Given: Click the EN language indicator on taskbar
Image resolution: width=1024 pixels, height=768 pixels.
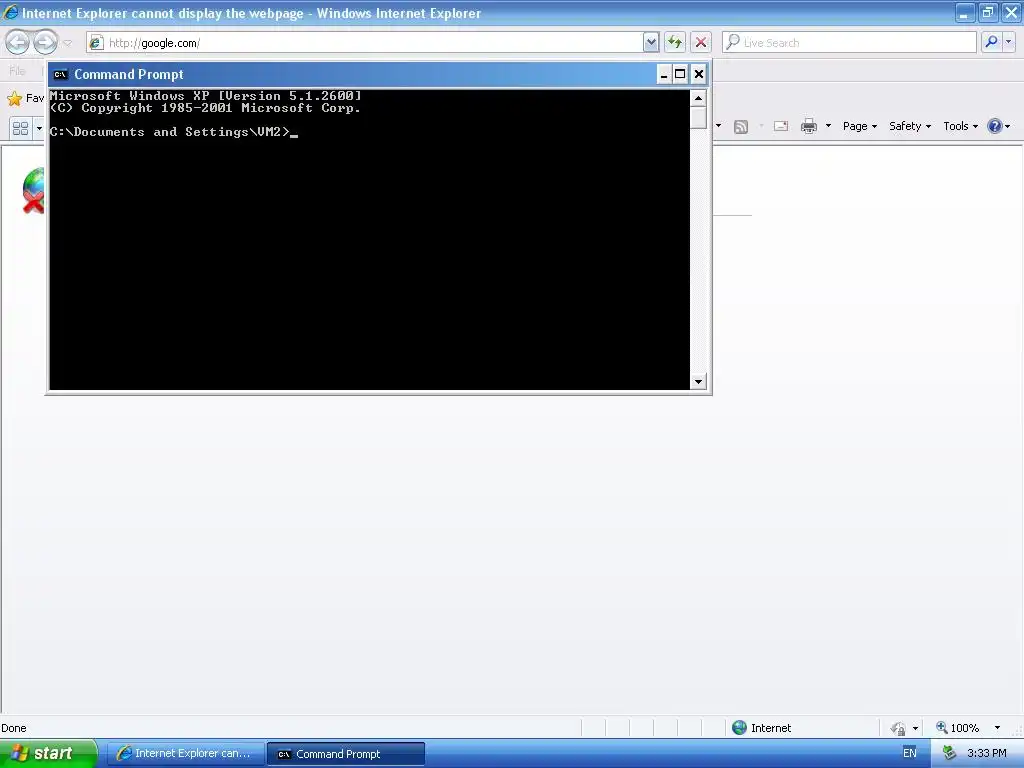Looking at the screenshot, I should (910, 753).
